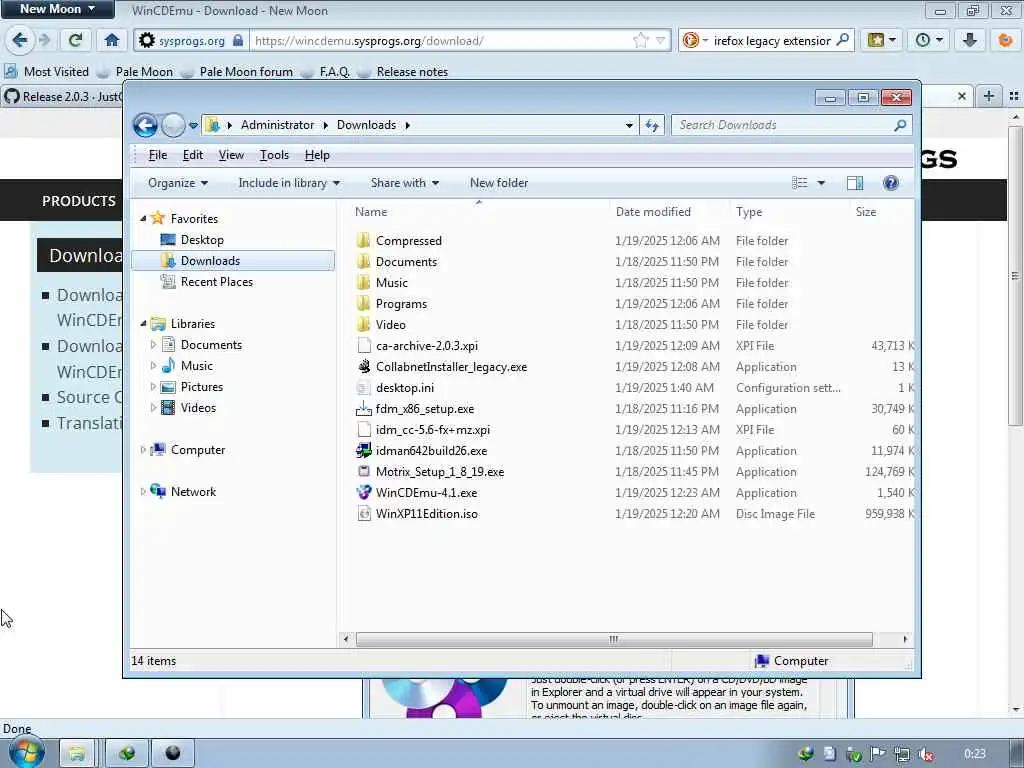Screen dimensions: 1024x768
Task: Collapse Libraries tree section
Action: pyautogui.click(x=144, y=323)
